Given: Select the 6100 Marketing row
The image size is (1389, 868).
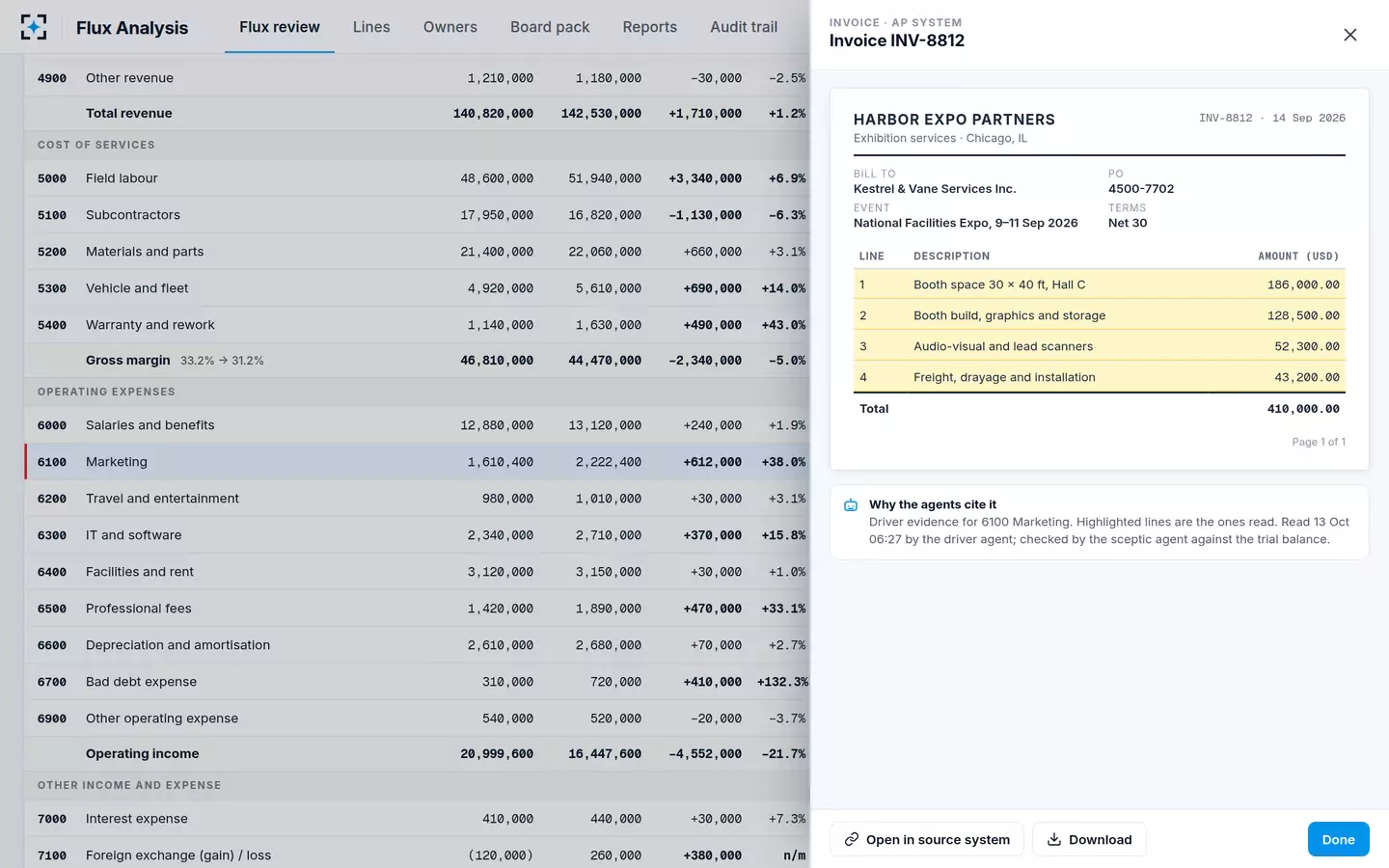Looking at the screenshot, I should pos(418,462).
